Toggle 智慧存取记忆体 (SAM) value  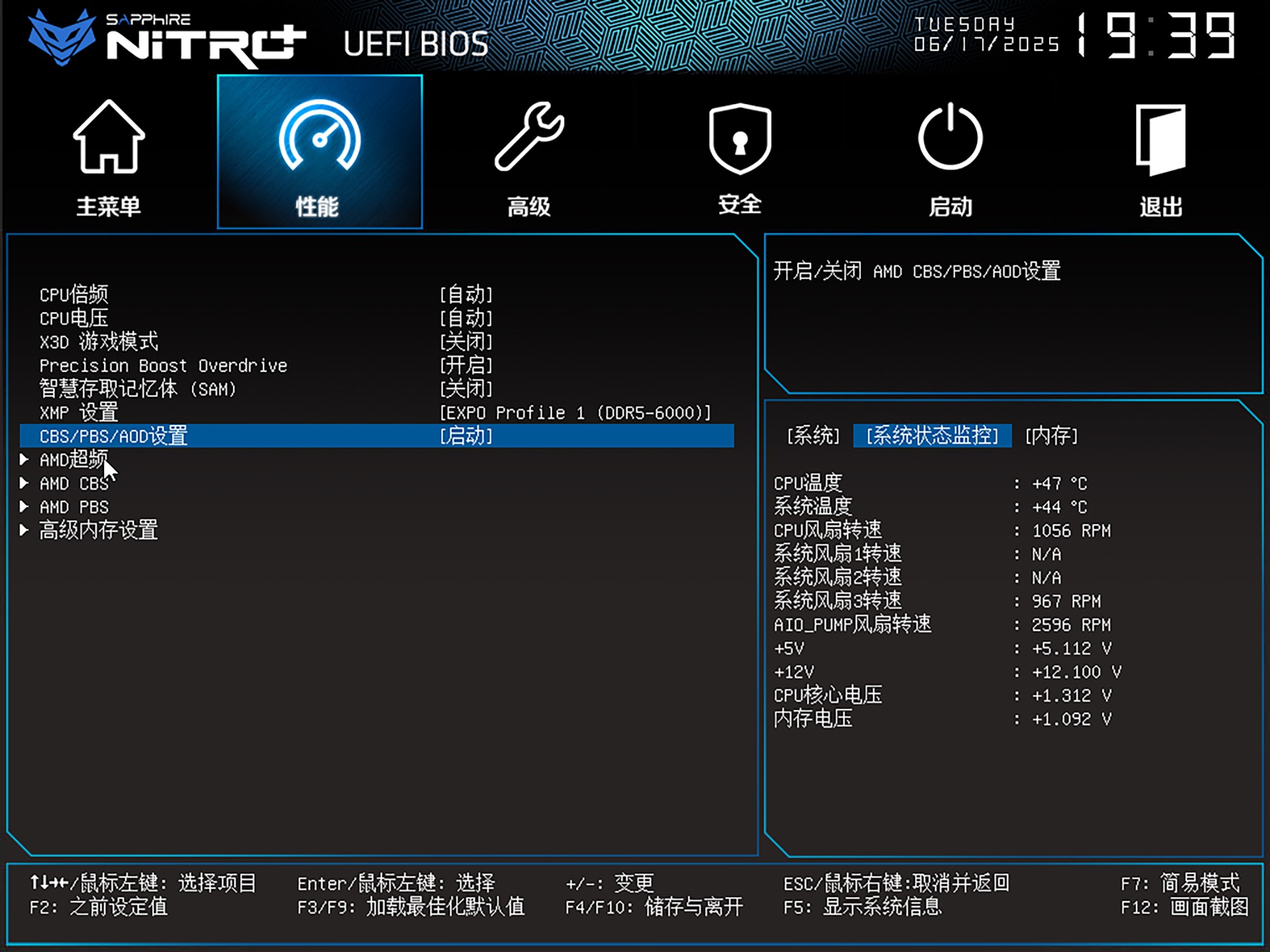pos(466,389)
